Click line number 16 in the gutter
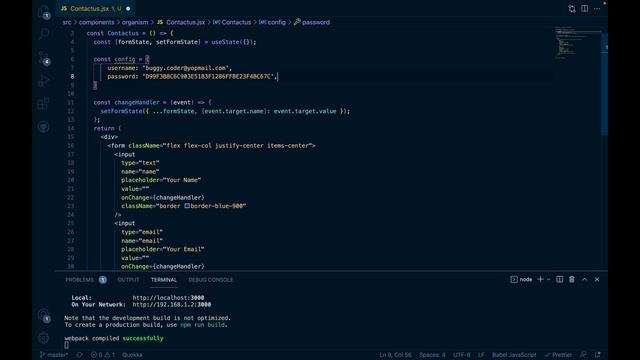The image size is (640, 360). click(71, 146)
